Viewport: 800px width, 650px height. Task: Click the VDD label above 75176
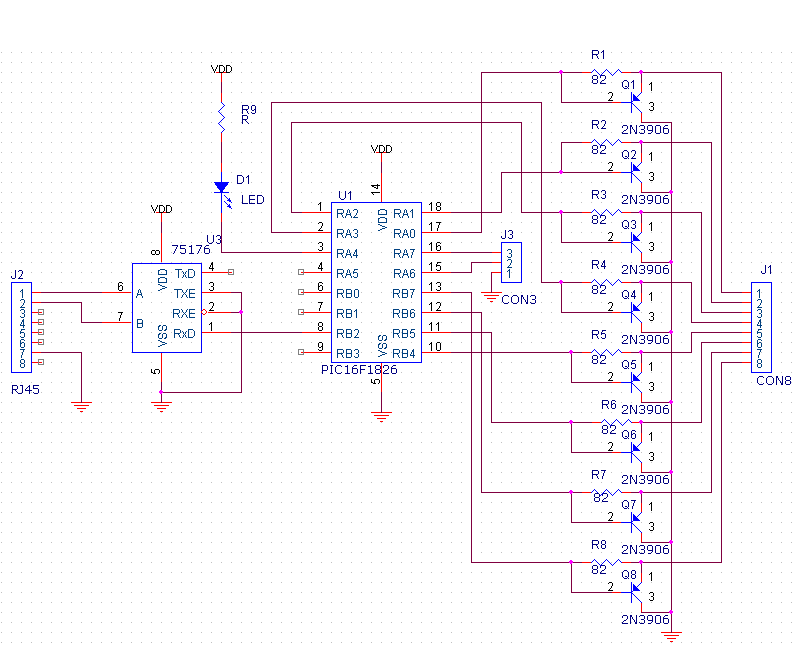(x=161, y=209)
